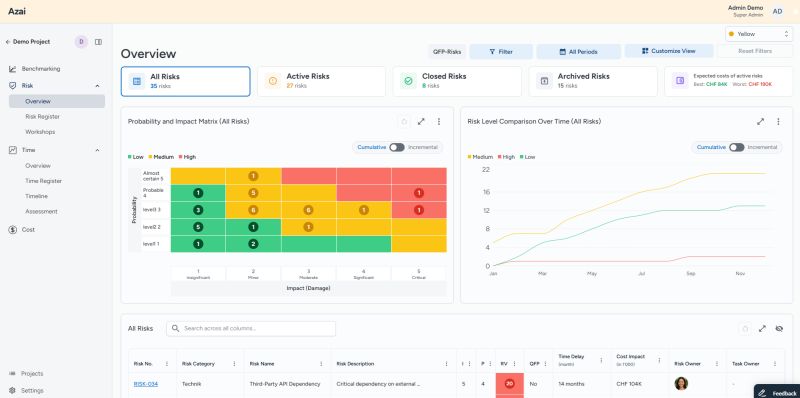
Task: Toggle column visibility eye icon in All Risks
Action: [779, 329]
